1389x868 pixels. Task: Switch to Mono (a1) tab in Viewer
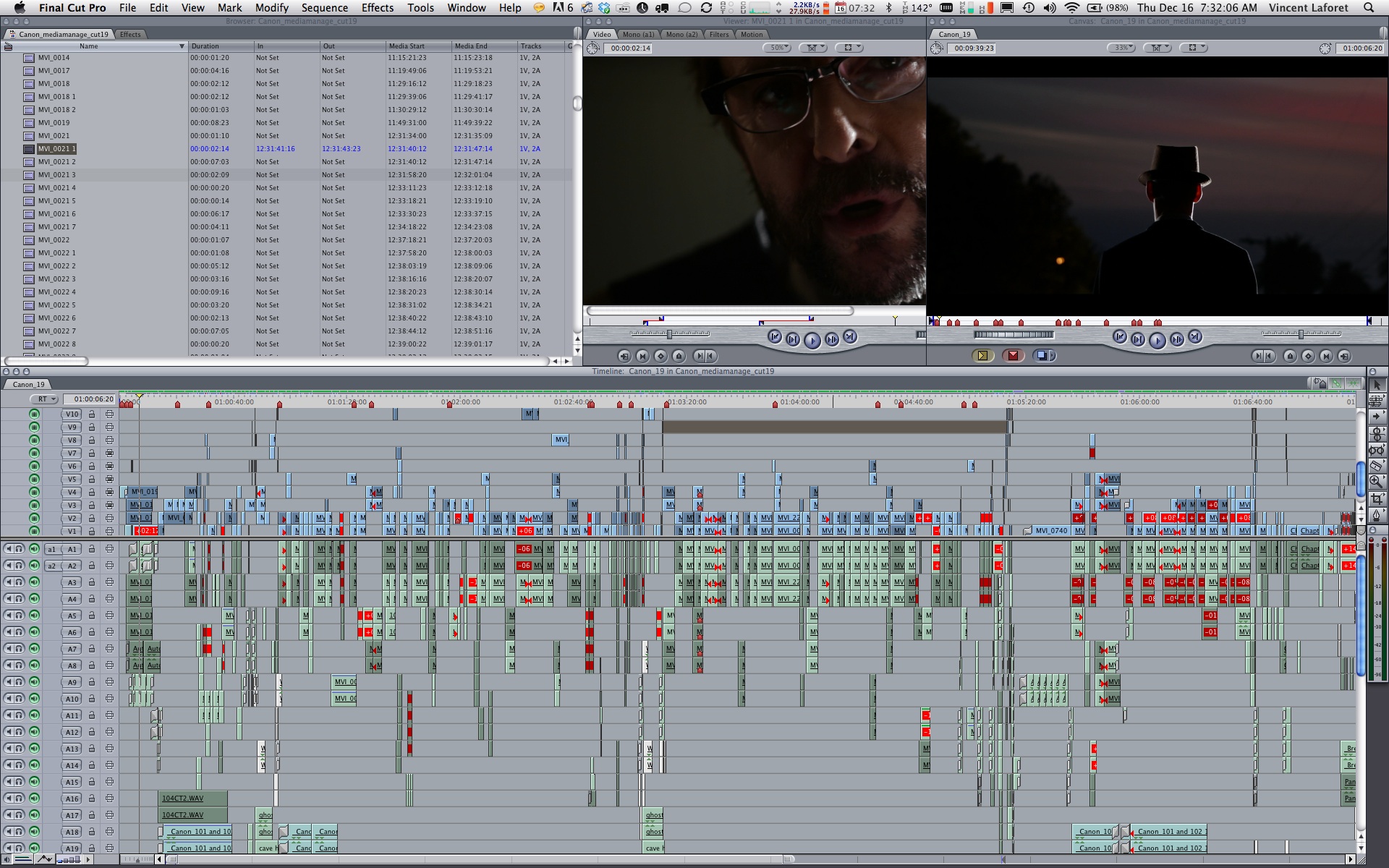click(x=638, y=34)
